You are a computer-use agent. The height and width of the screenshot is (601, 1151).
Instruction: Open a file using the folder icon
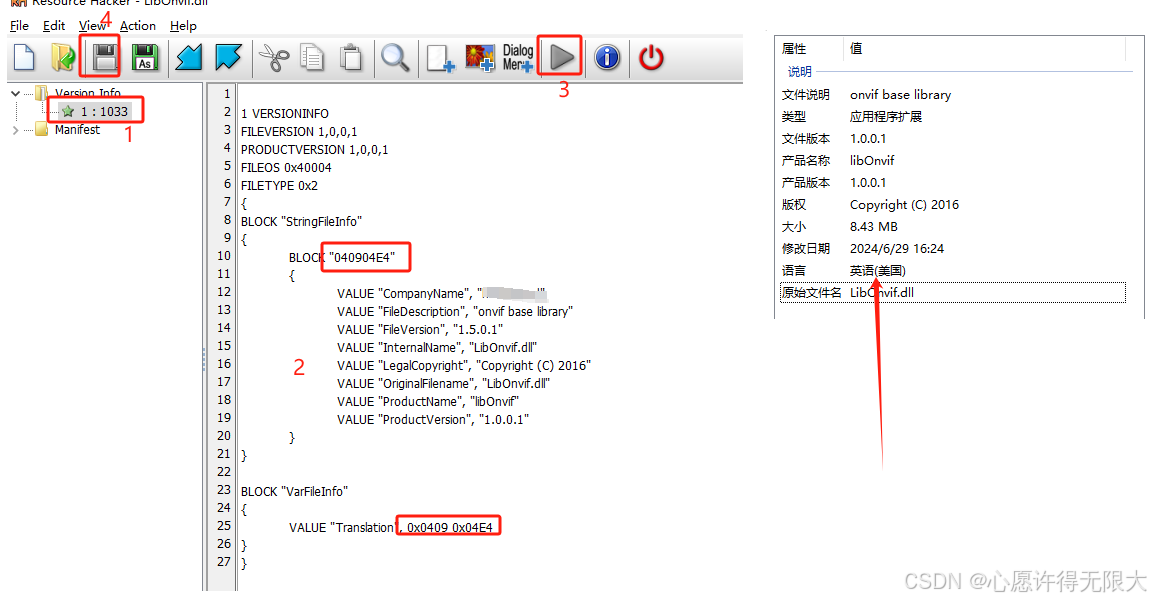63,57
